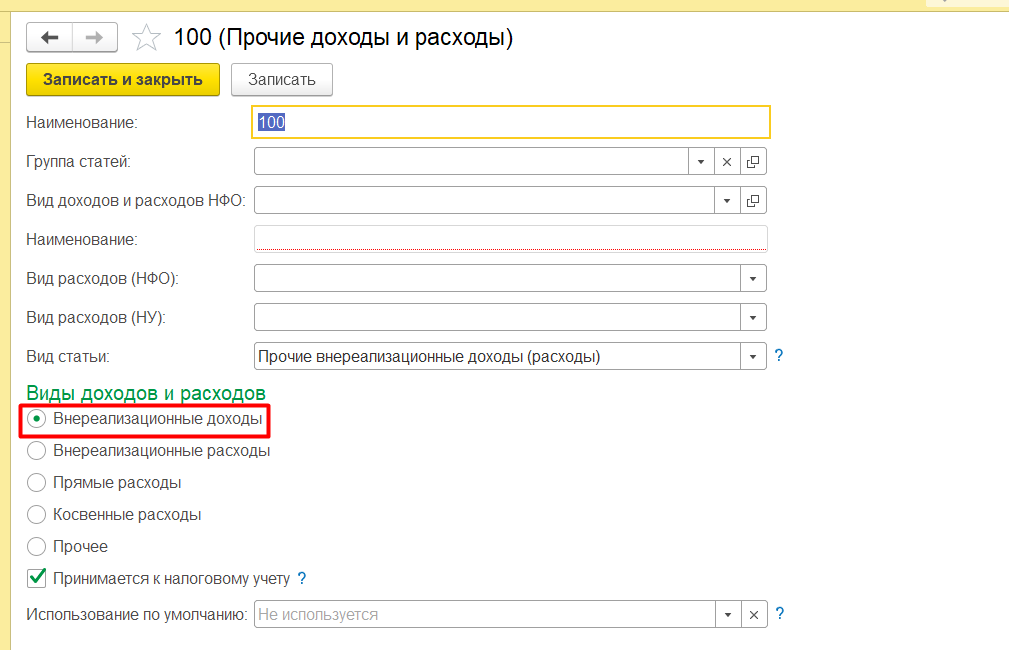
Task: Choose the Косвенные расходы radio option
Action: tap(36, 515)
